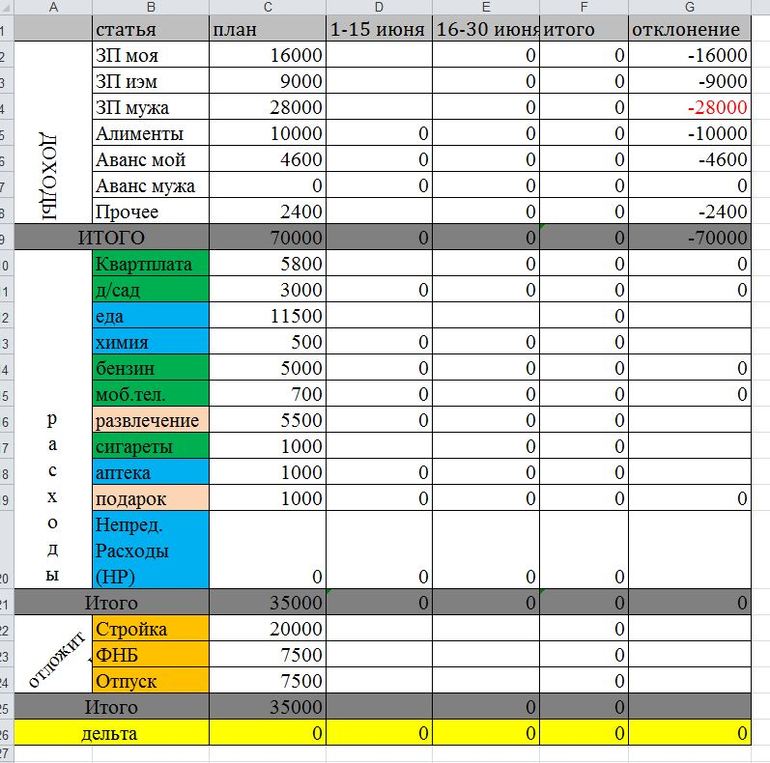The image size is (770, 763).
Task: Select the red -28000 deviation cell
Action: (691, 108)
